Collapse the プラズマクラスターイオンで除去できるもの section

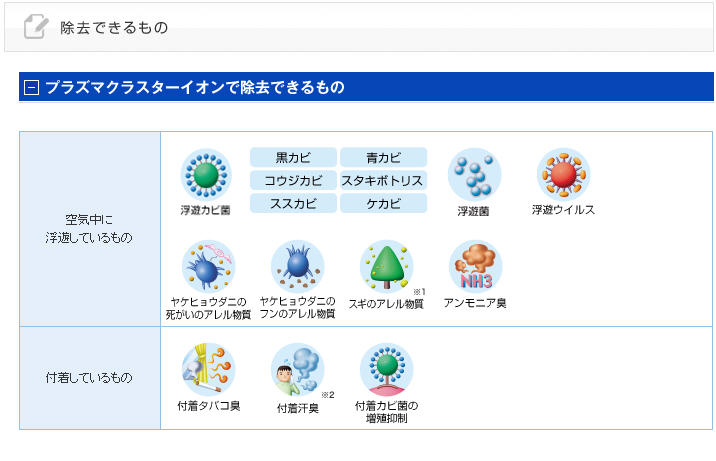pyautogui.click(x=31, y=87)
